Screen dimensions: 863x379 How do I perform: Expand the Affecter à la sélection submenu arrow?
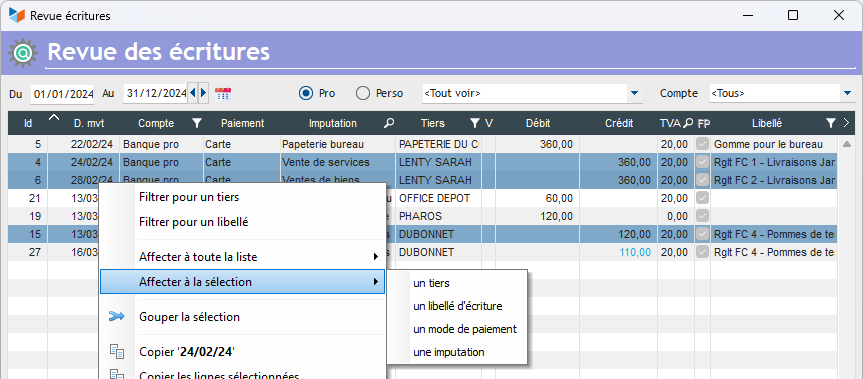[376, 282]
